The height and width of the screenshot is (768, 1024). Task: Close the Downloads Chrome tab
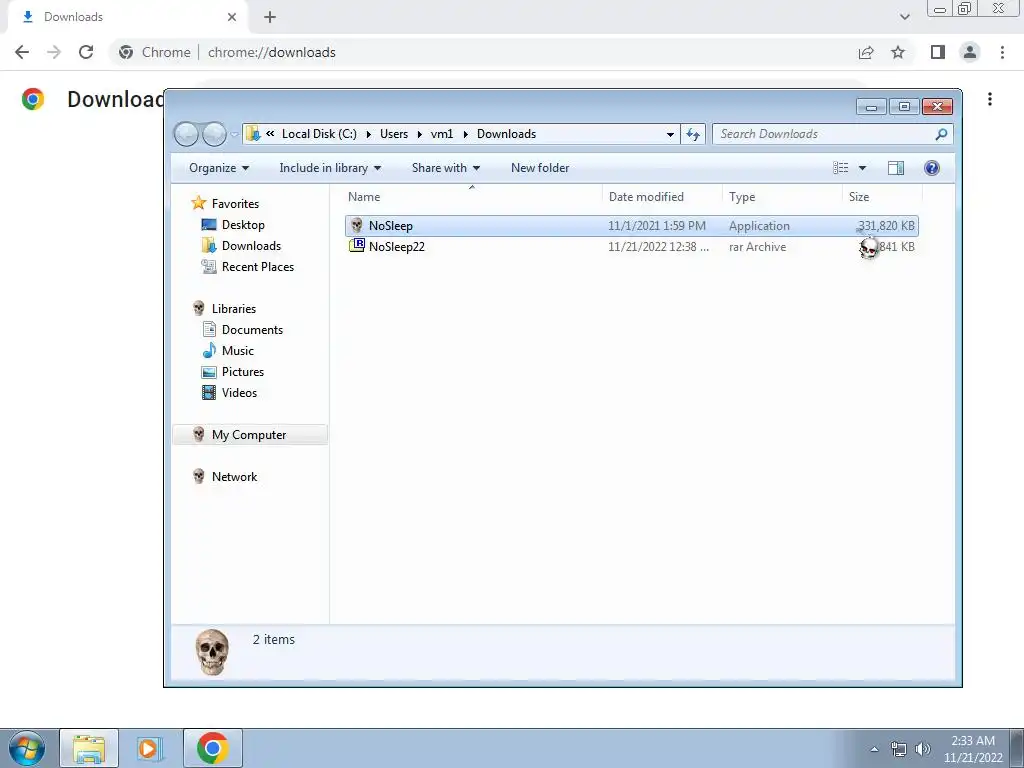coord(232,17)
